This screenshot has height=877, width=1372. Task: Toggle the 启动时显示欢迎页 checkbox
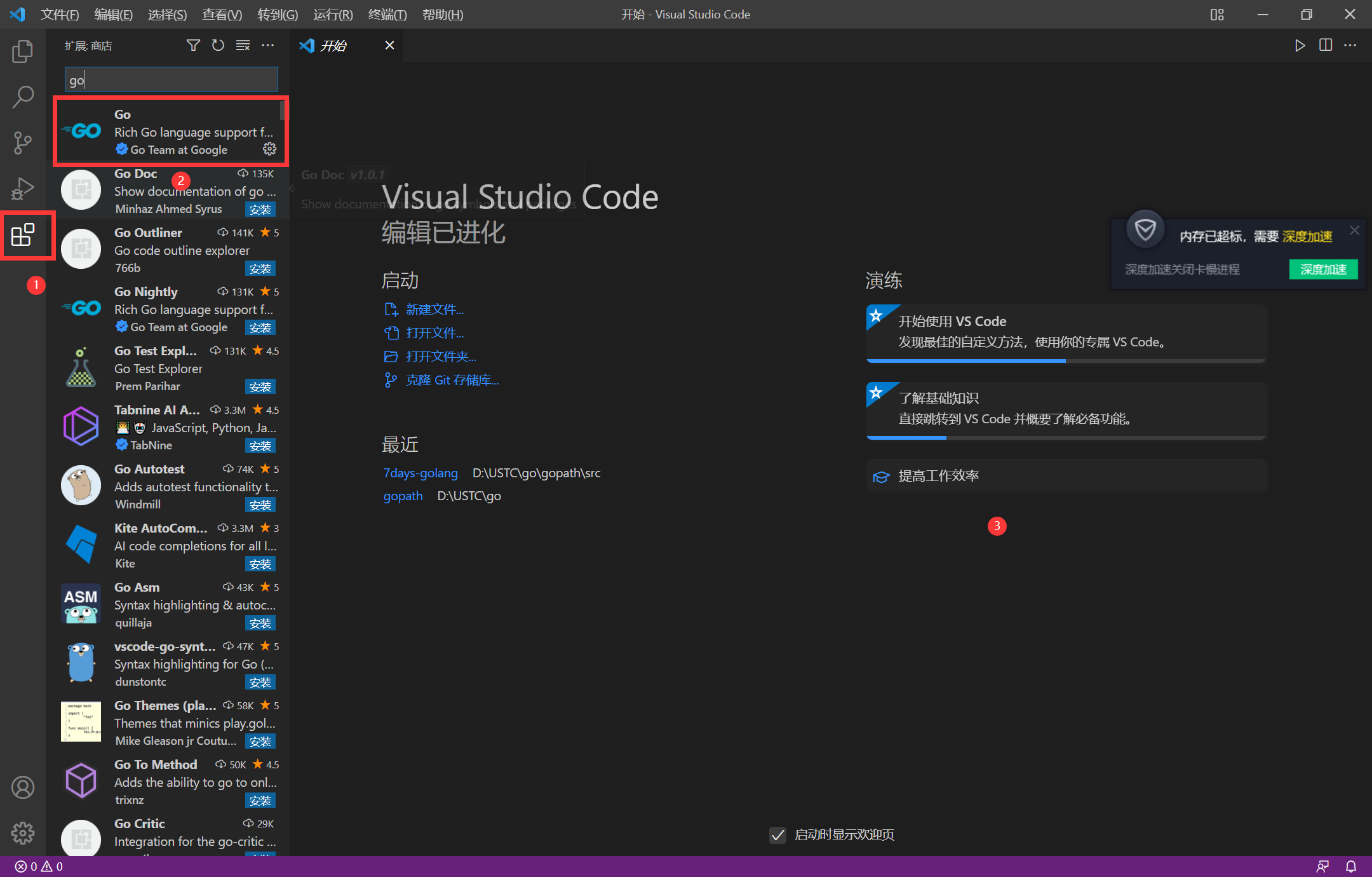[777, 834]
